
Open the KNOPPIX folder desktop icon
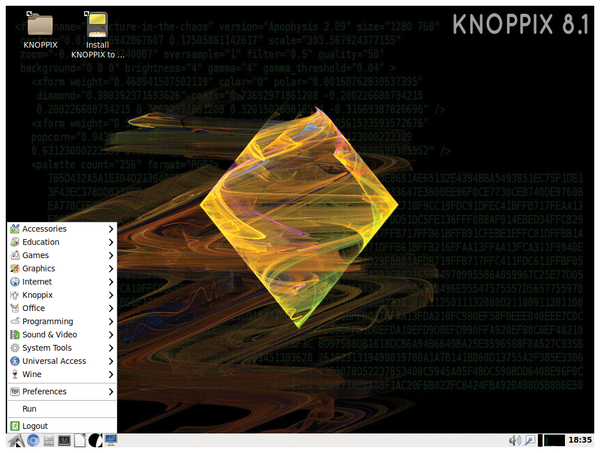[40, 31]
